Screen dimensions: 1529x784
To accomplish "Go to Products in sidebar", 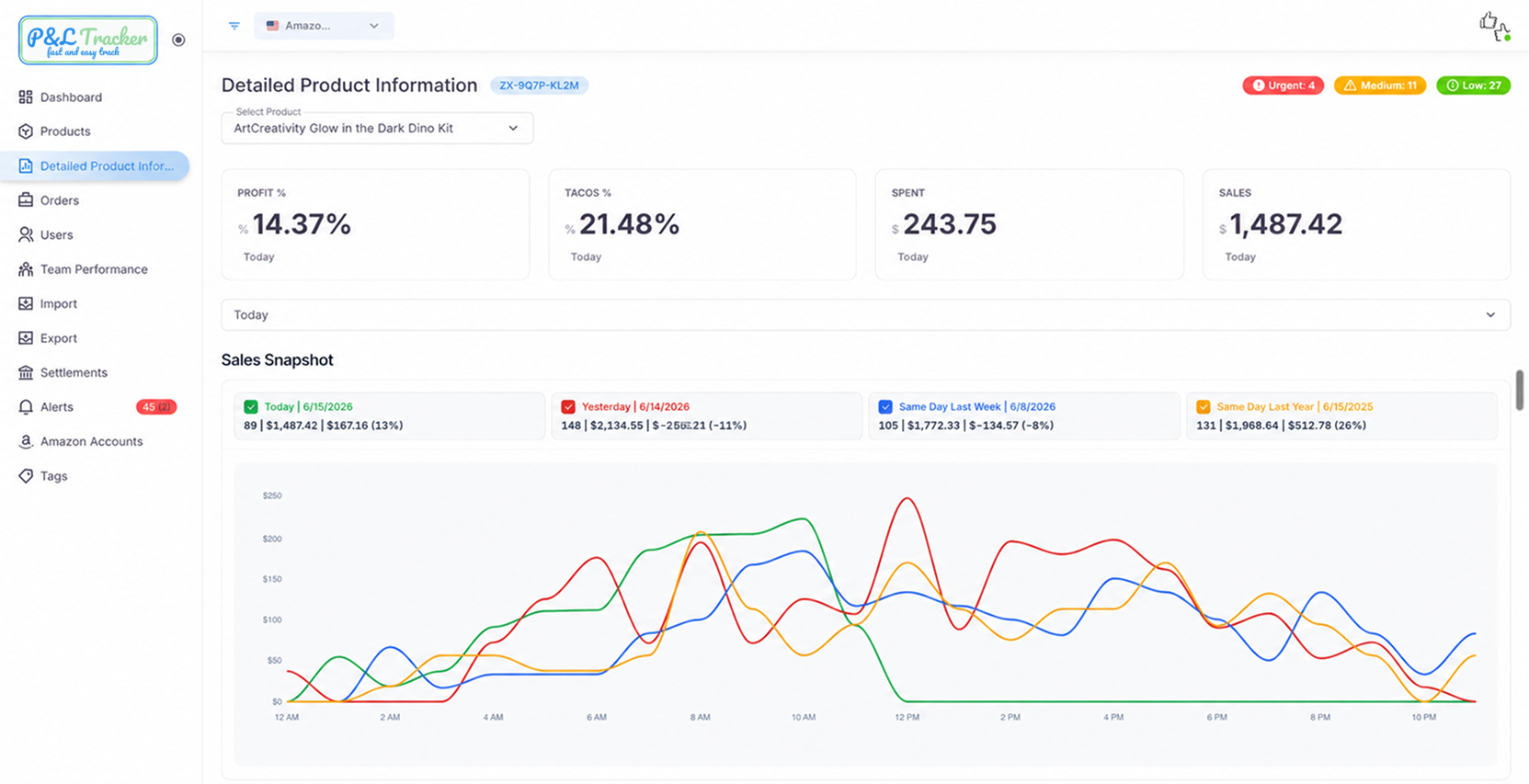I will tap(65, 131).
